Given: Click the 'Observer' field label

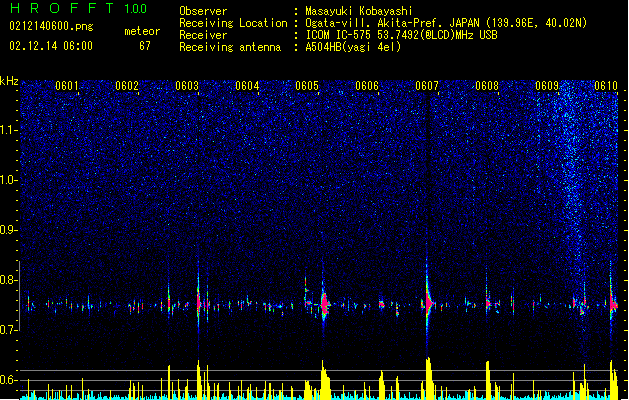Looking at the screenshot, I should click(203, 11).
